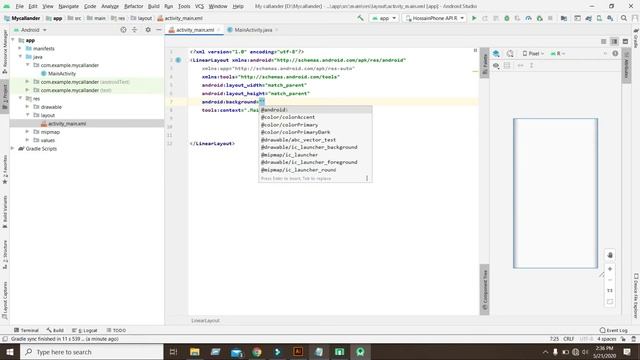Open the Build menu
The width and height of the screenshot is (640, 360).
coord(153,6)
